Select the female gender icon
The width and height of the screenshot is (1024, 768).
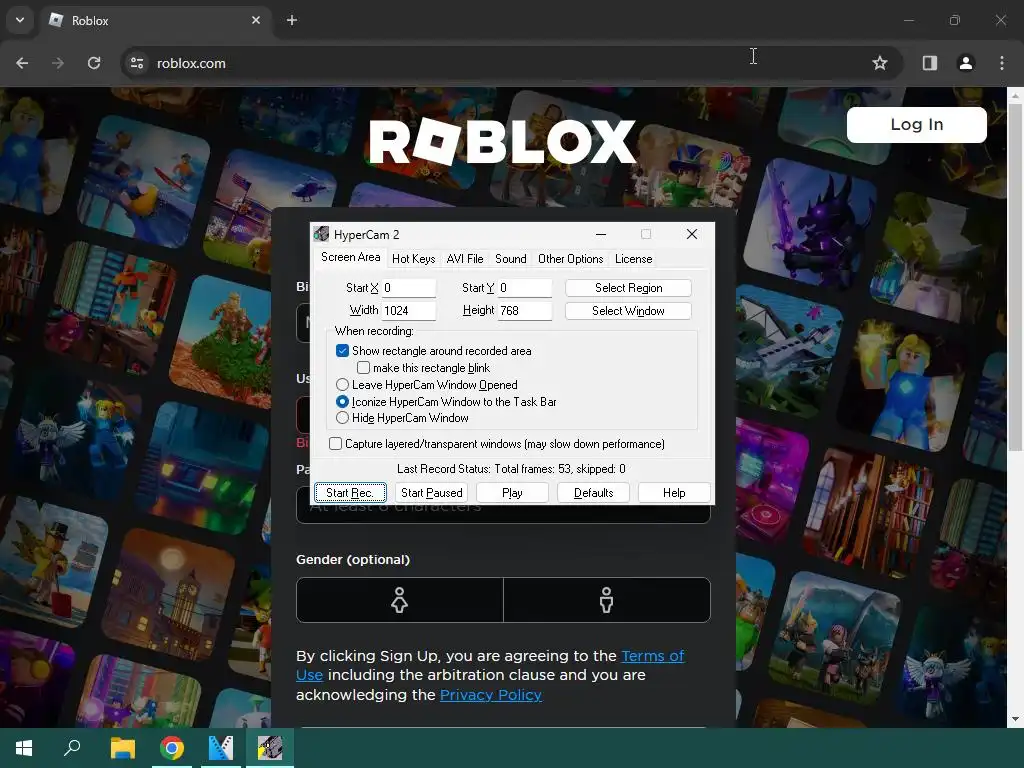[400, 600]
